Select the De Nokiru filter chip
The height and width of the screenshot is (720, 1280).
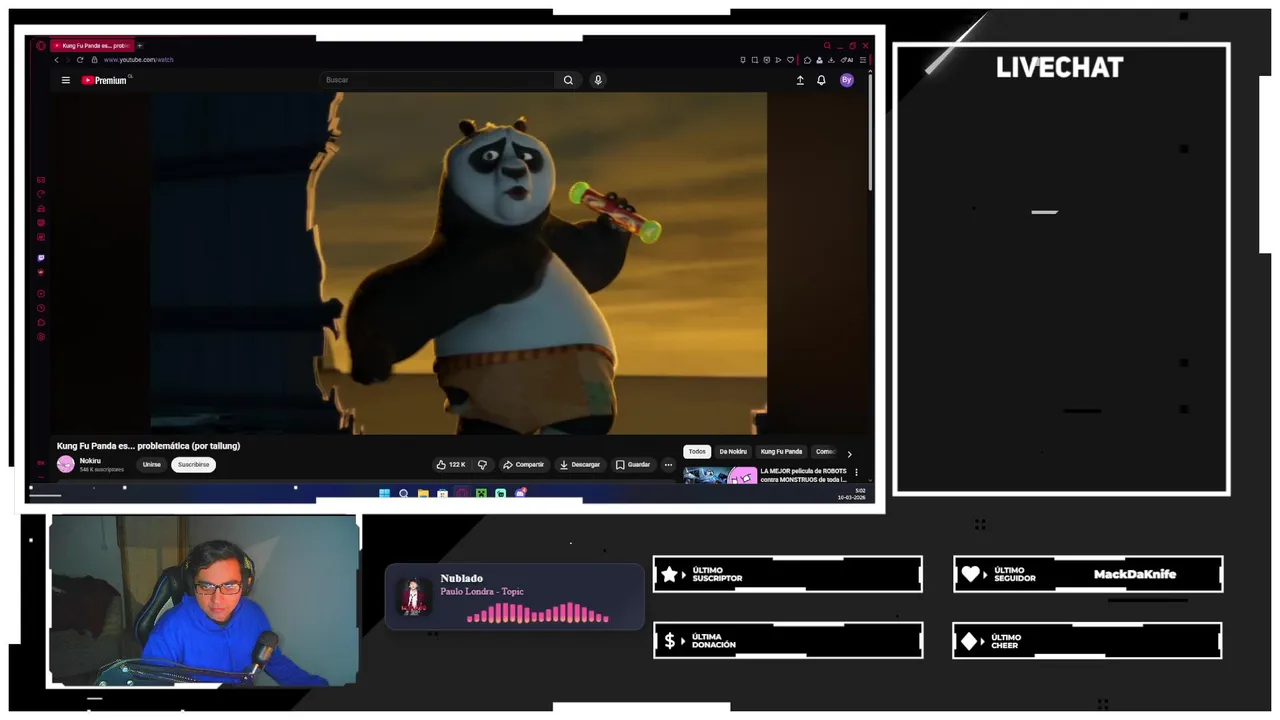coord(733,452)
